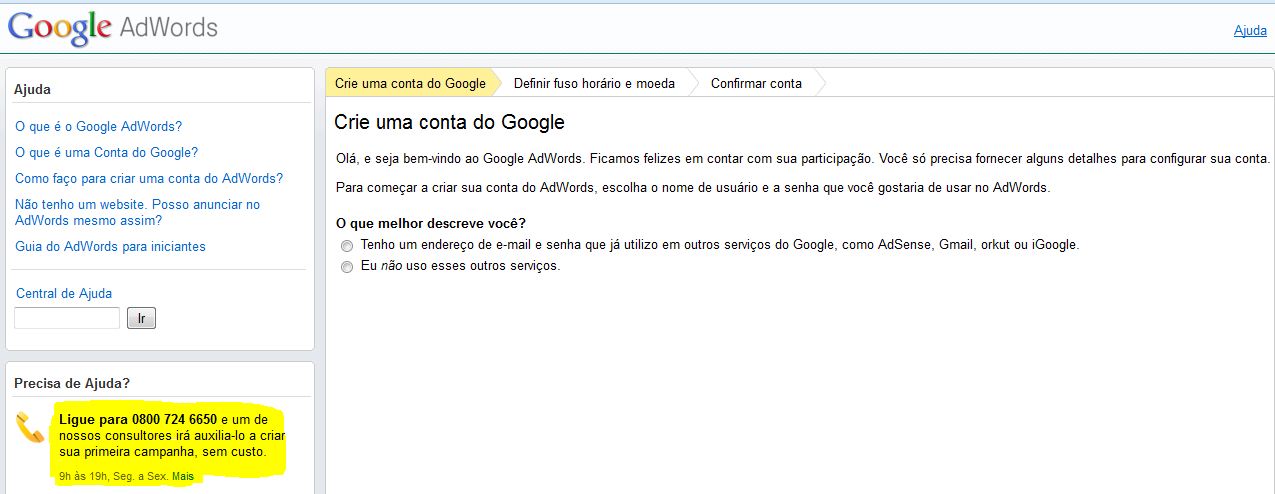Select 'Tenho um endereço de e-mail e senha' option
Screen dimensions: 1275x494
tap(347, 245)
